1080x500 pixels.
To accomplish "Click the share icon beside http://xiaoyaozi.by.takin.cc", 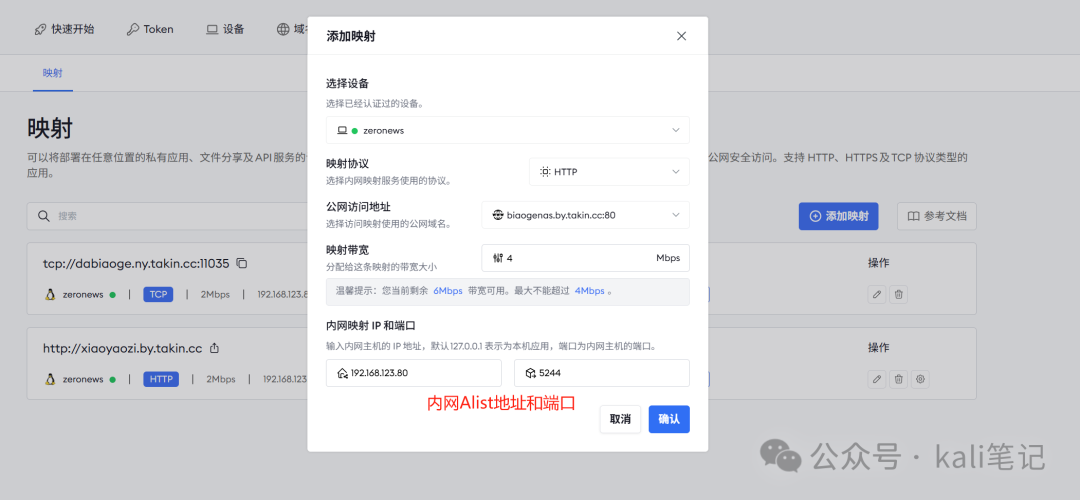I will click(214, 349).
